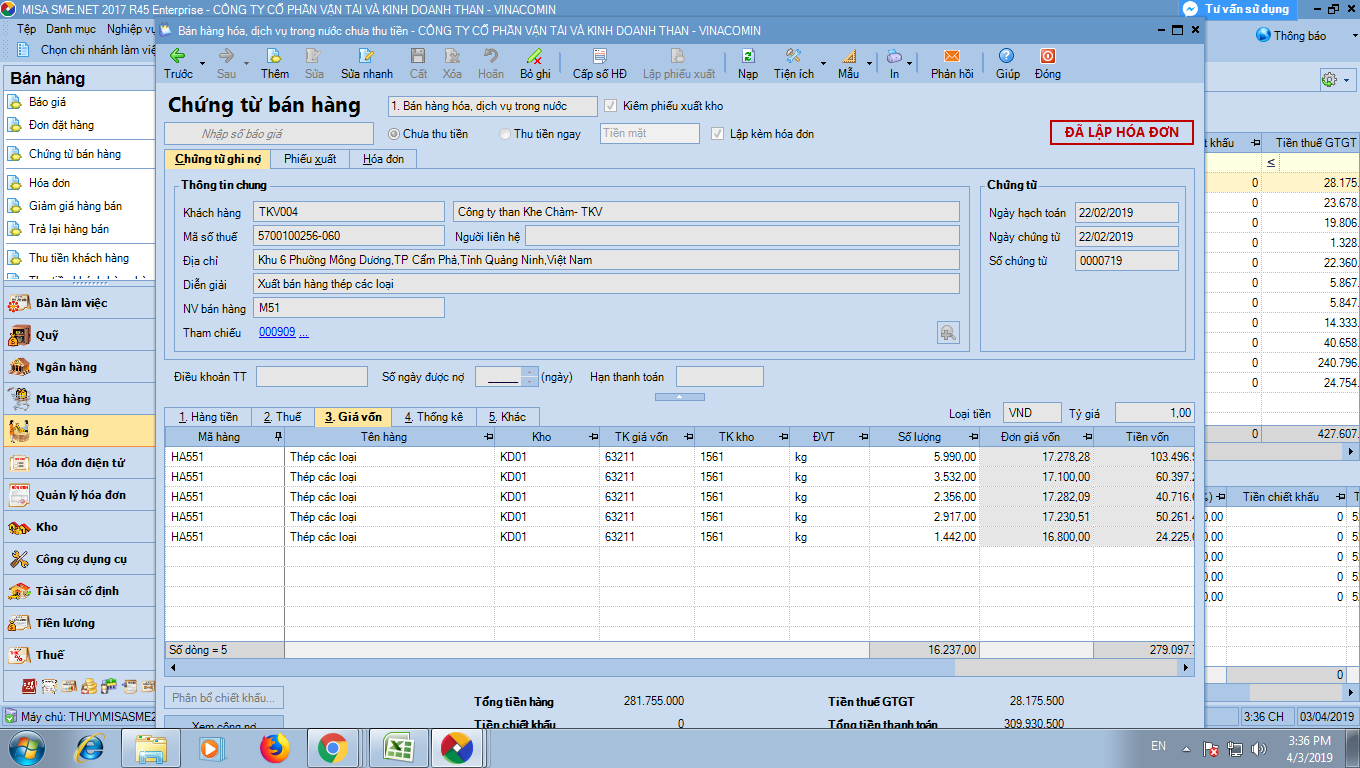1360x768 pixels.
Task: Open Kho module in left sidebar
Action: coord(47,527)
